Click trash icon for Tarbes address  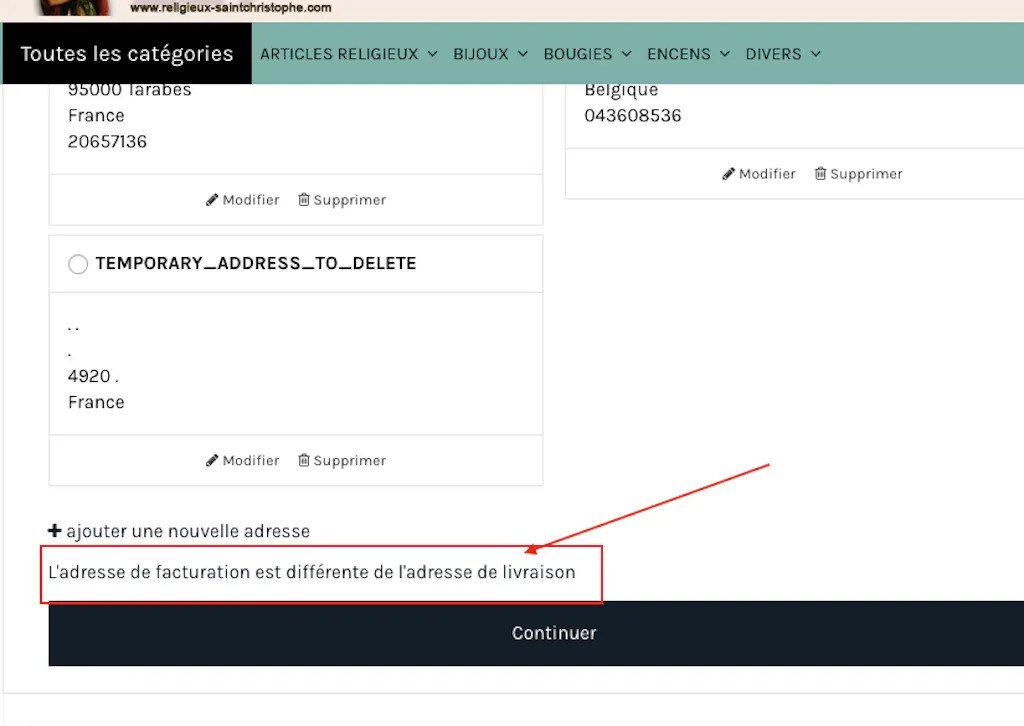tap(304, 200)
